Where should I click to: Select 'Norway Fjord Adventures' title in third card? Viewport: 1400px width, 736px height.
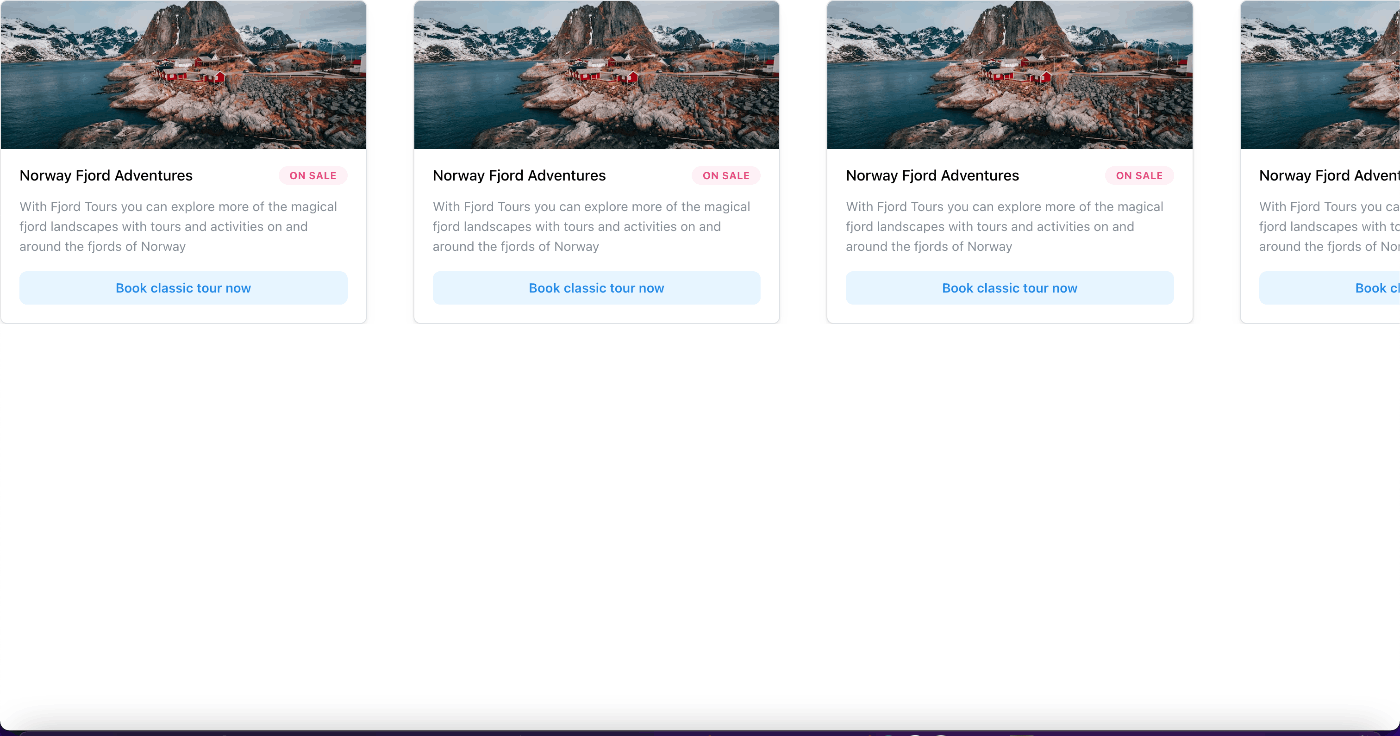932,176
